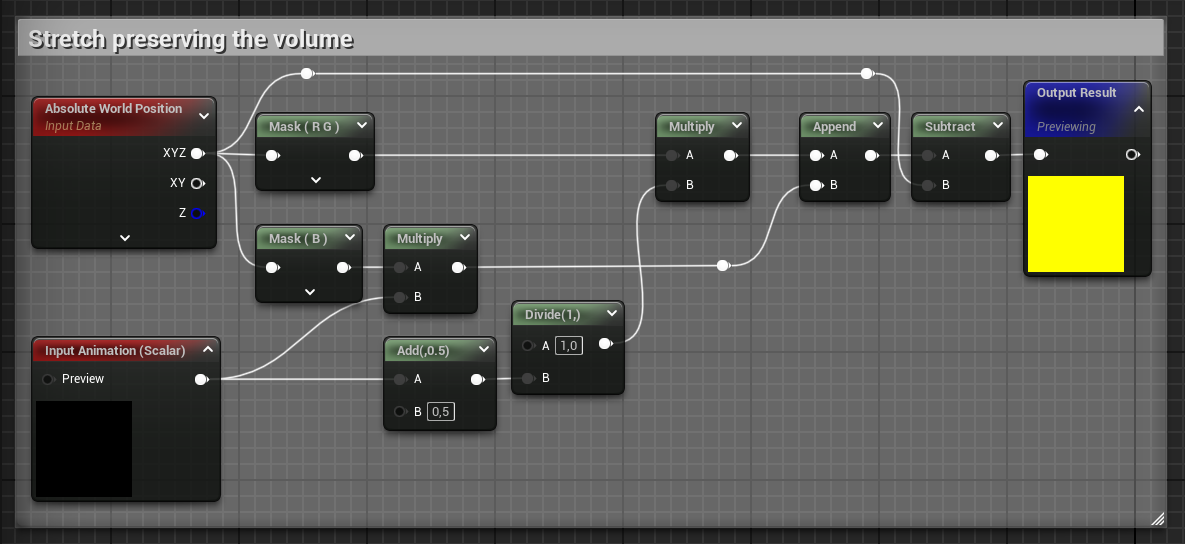The image size is (1185, 544).
Task: Click the blue Z output pin
Action: tap(198, 213)
